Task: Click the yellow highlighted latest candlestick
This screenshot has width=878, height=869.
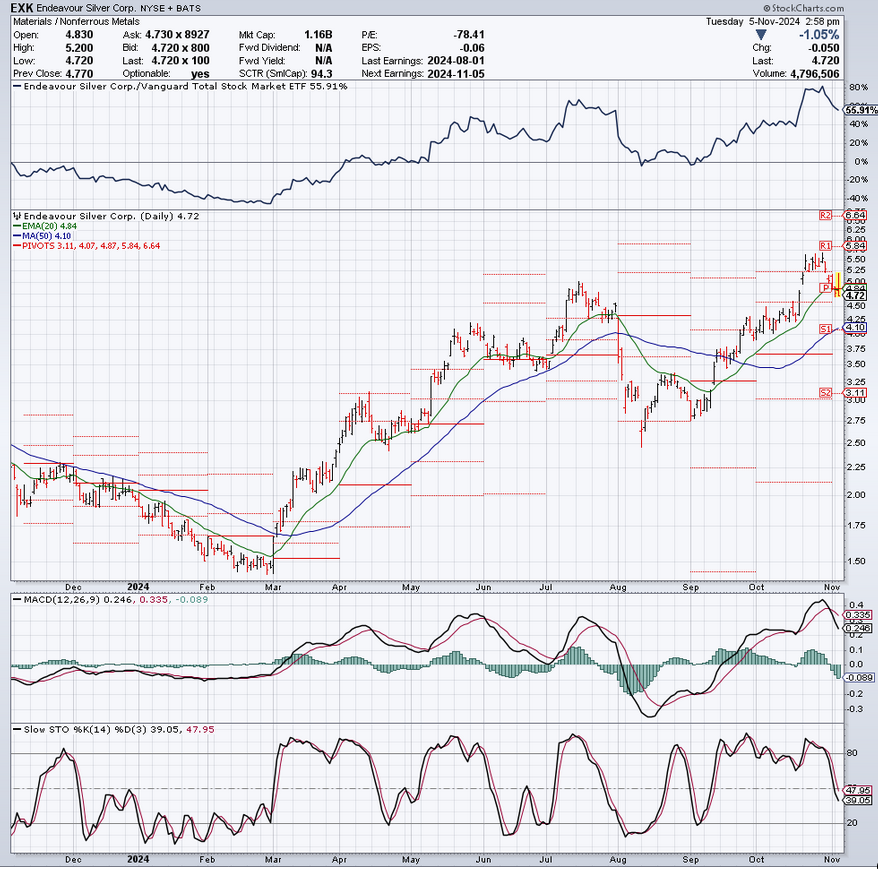Action: (x=838, y=284)
